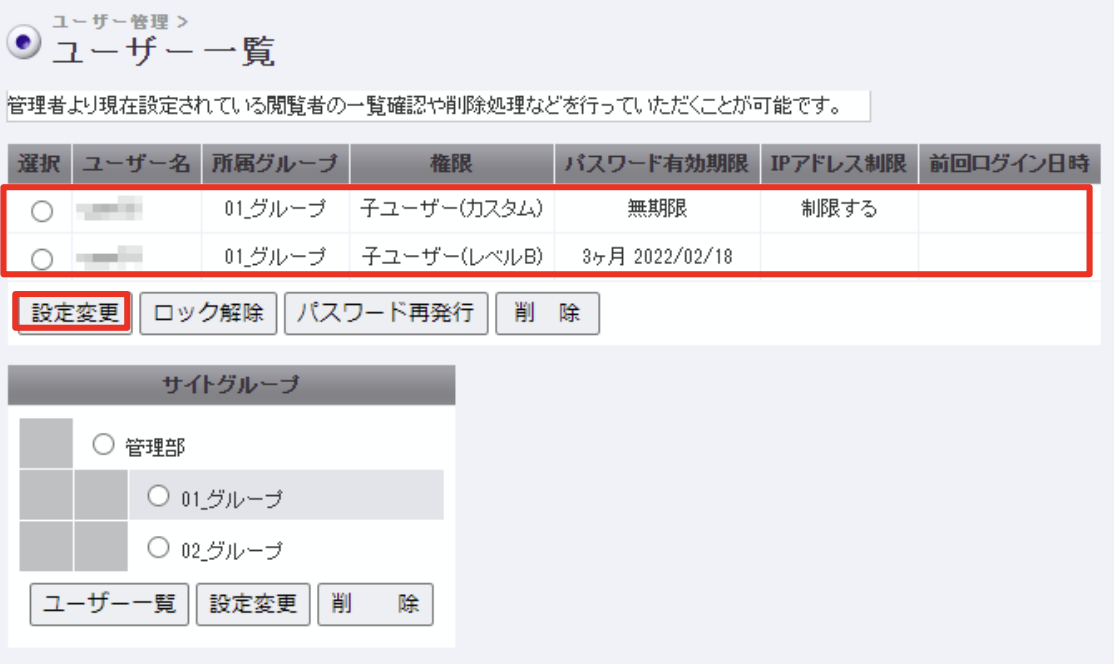This screenshot has height=664, width=1114.
Task: Click the パスワード再発行 button
Action: 386,313
